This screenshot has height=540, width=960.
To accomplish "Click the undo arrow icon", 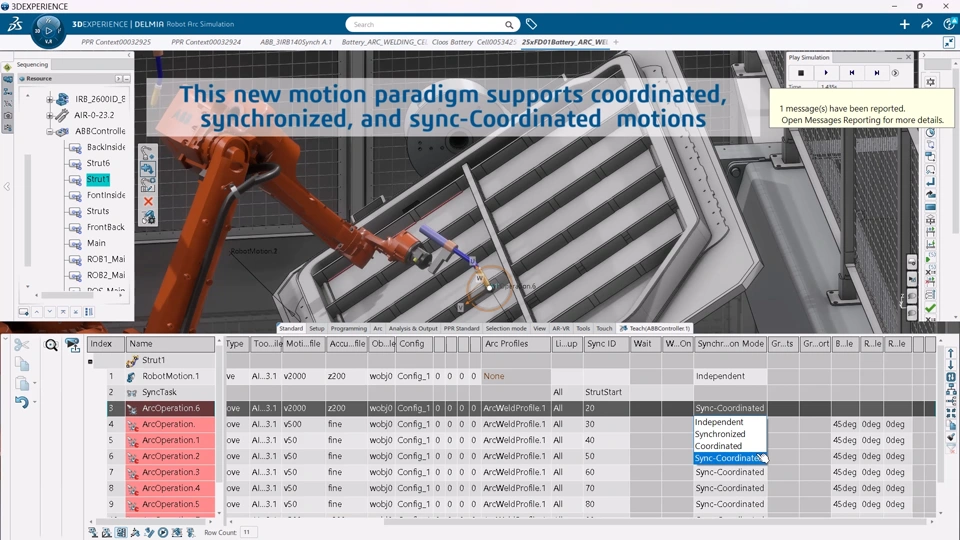I will pos(21,402).
